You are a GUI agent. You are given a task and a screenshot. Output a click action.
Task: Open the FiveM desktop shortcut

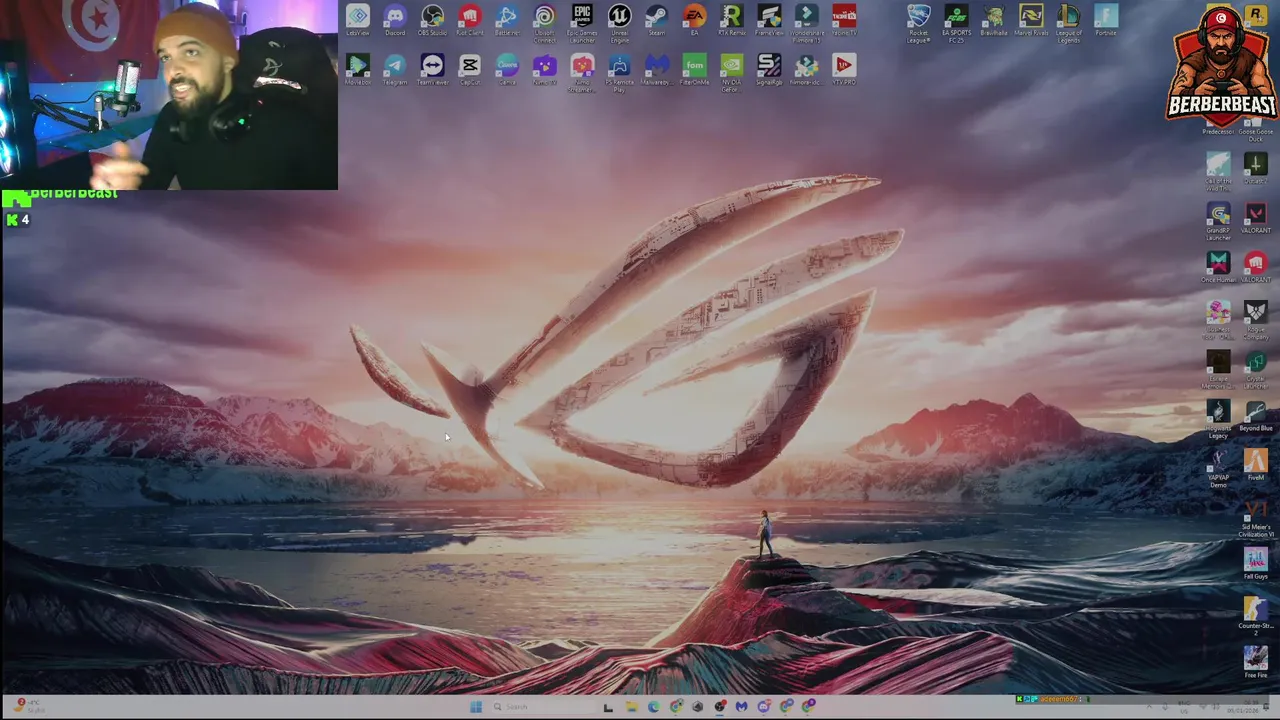click(1256, 464)
